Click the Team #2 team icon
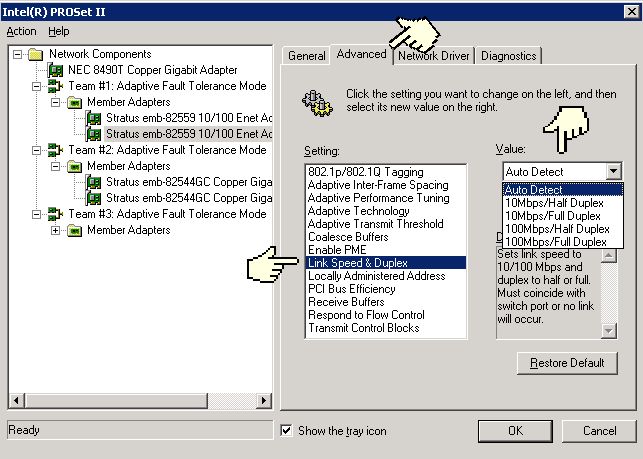The width and height of the screenshot is (643, 459). [55, 150]
